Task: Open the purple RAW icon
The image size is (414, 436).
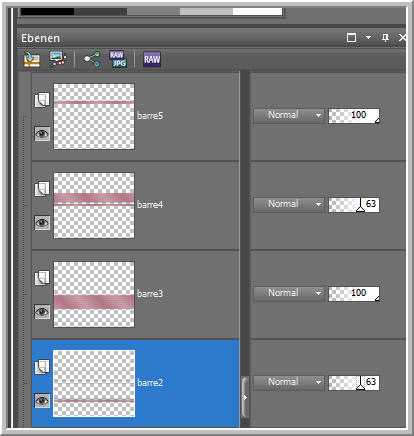Action: pyautogui.click(x=152, y=59)
